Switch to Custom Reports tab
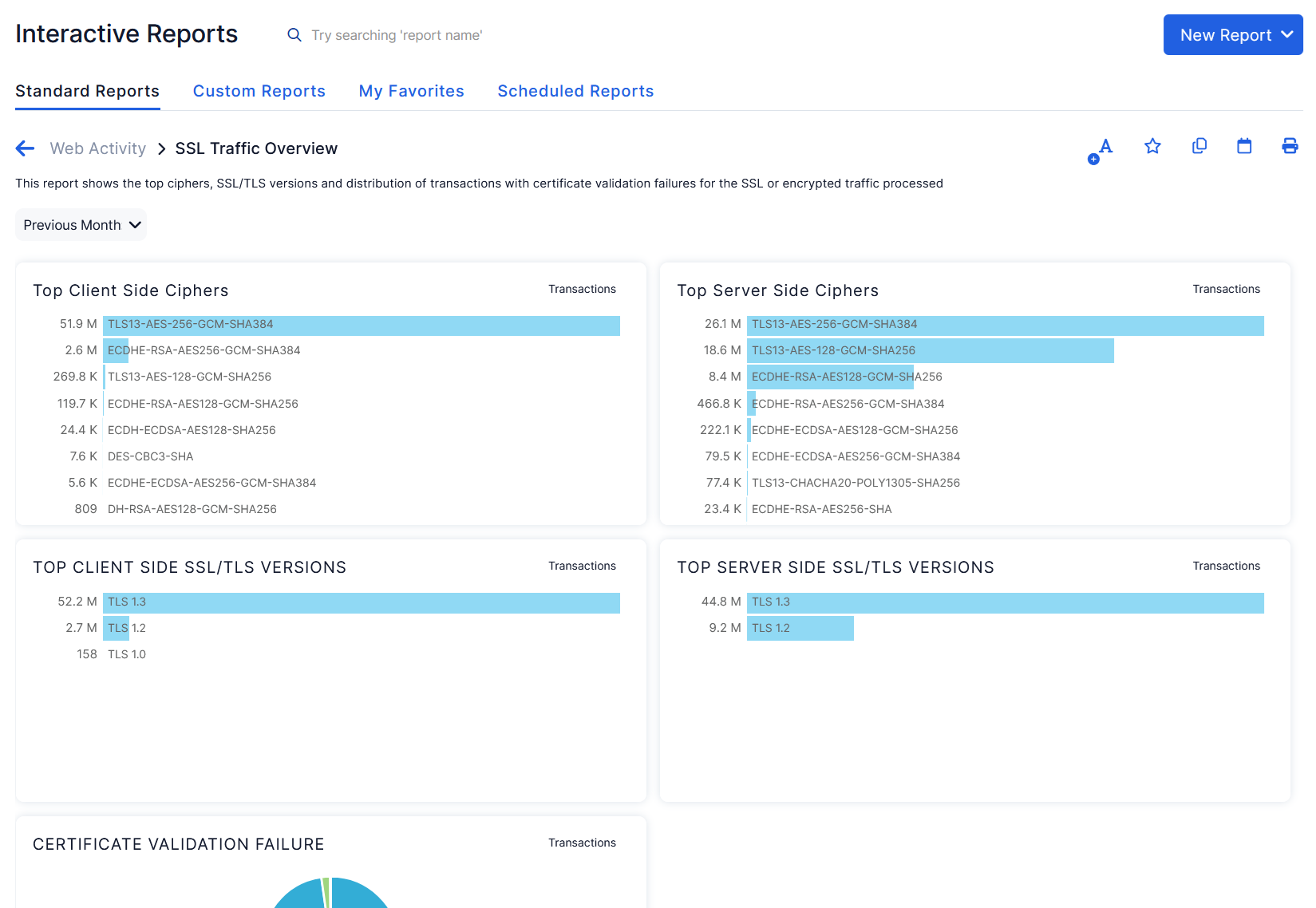1316x908 pixels. click(x=259, y=91)
